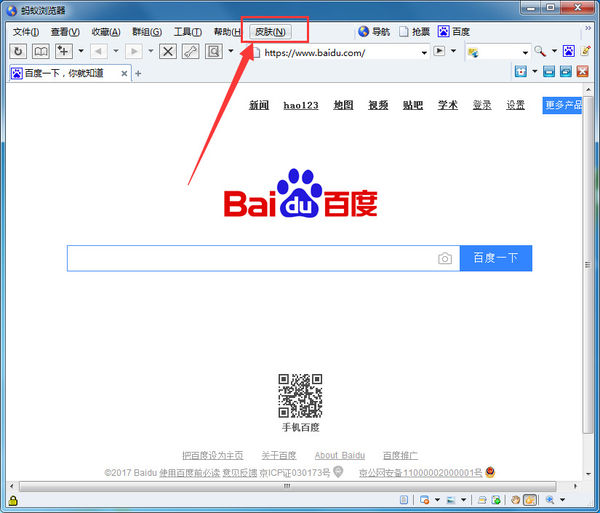Viewport: 600px width, 513px height.
Task: Click the zoom magnifier icon in status bar
Action: 550,500
